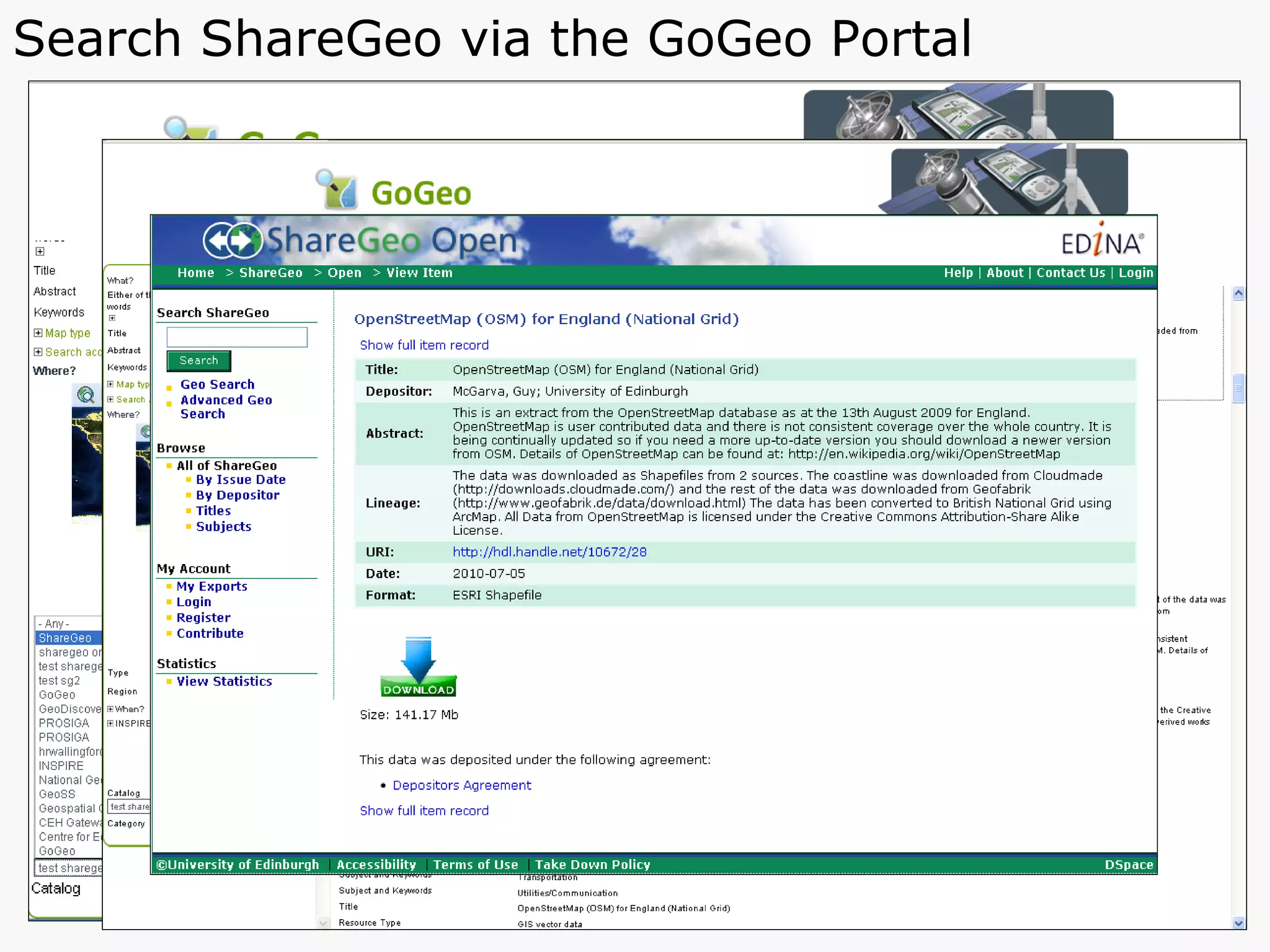
Task: Select Open in the breadcrumb bar
Action: (344, 273)
